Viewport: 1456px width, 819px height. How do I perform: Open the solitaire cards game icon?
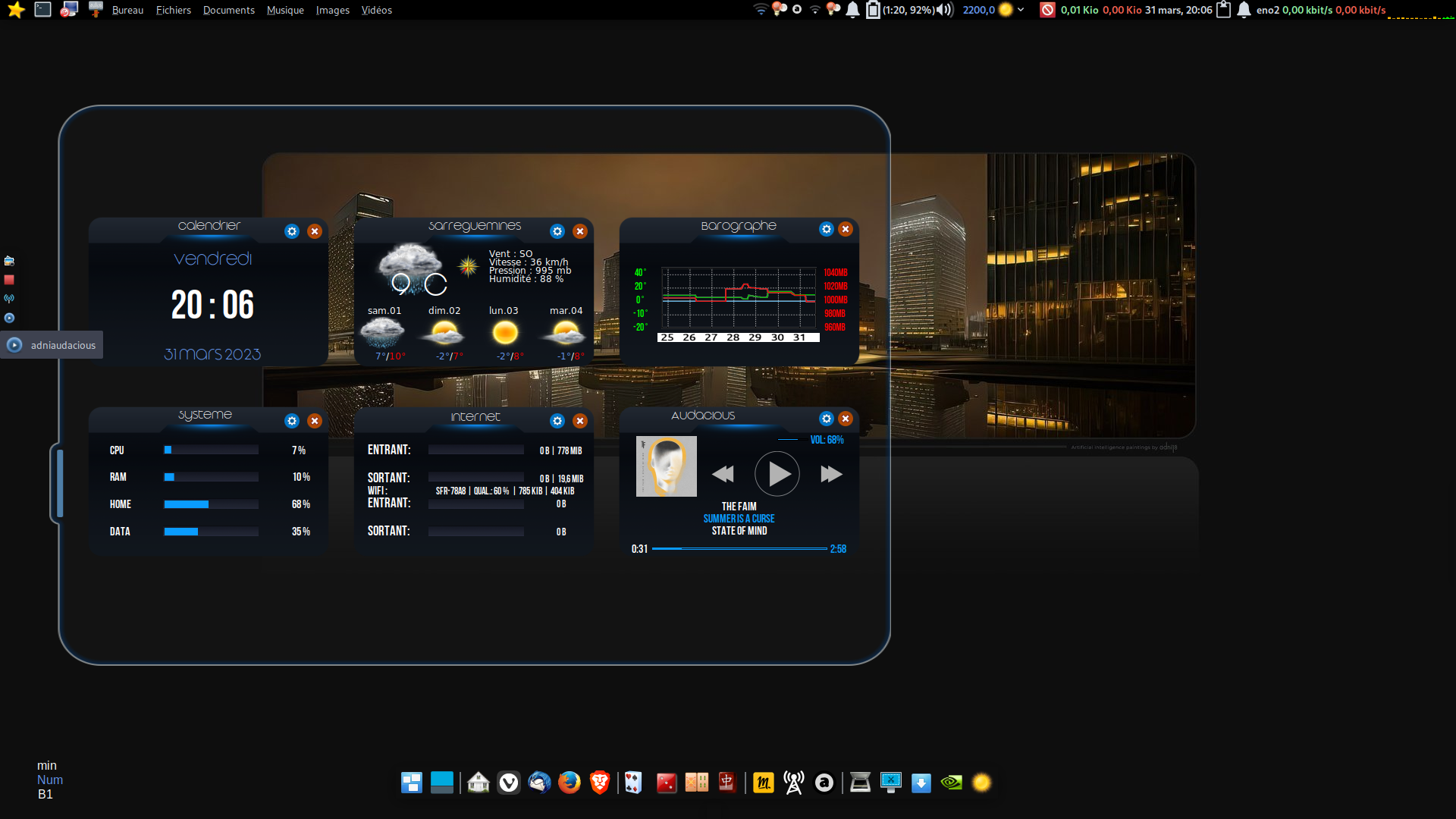coord(633,782)
